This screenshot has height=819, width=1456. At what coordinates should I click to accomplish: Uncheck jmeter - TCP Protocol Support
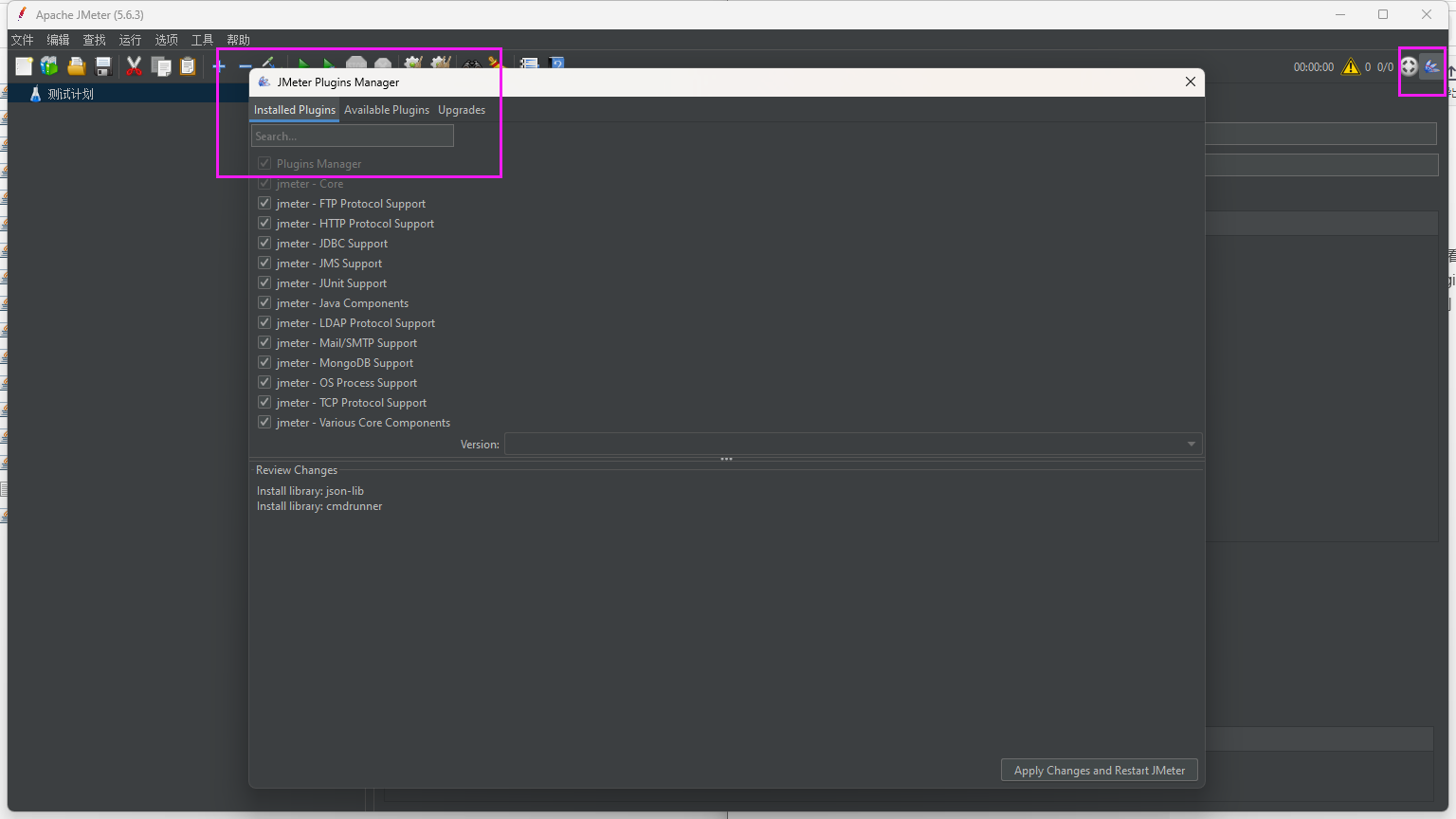(x=264, y=402)
